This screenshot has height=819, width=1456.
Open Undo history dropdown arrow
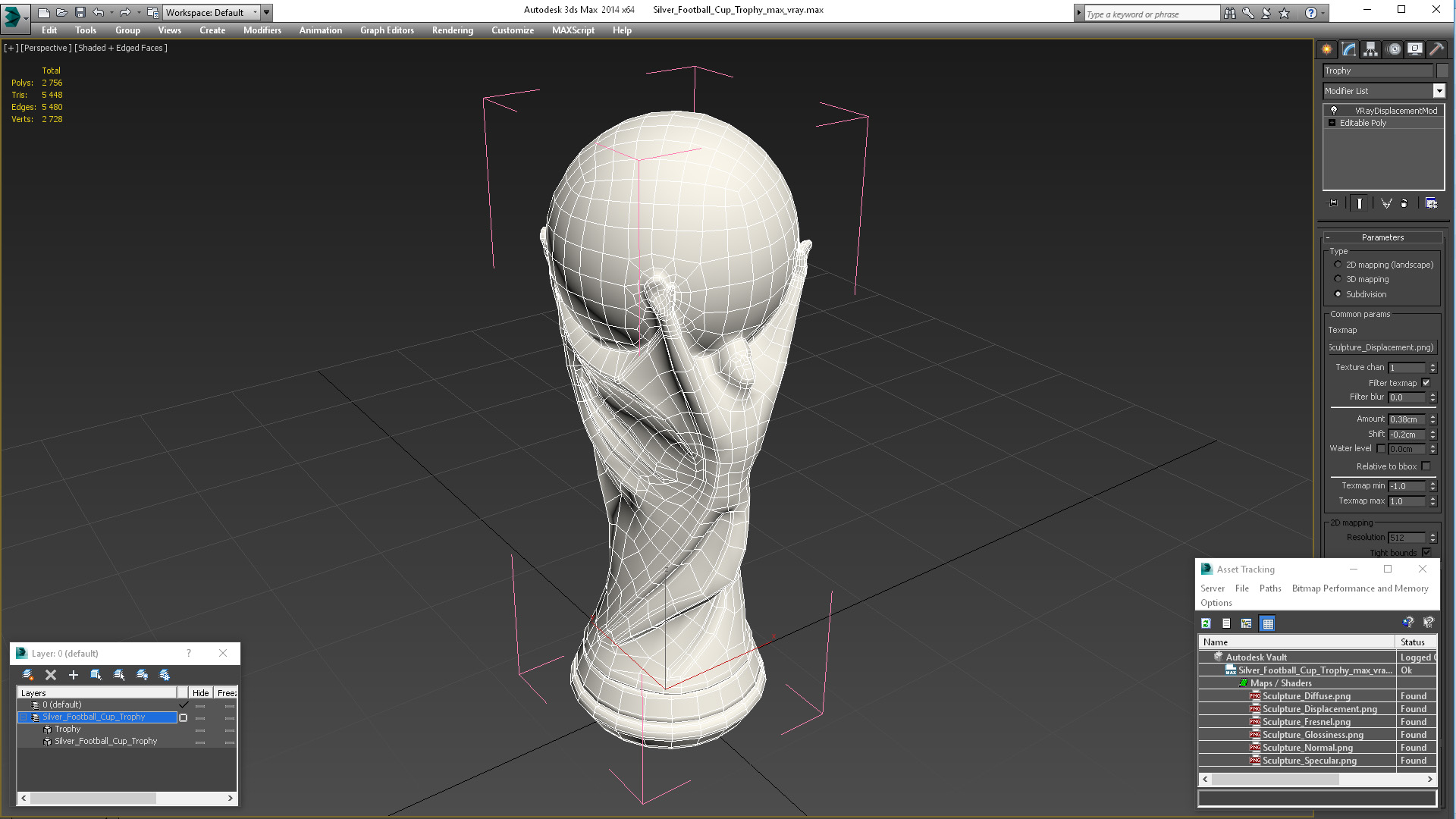point(112,12)
